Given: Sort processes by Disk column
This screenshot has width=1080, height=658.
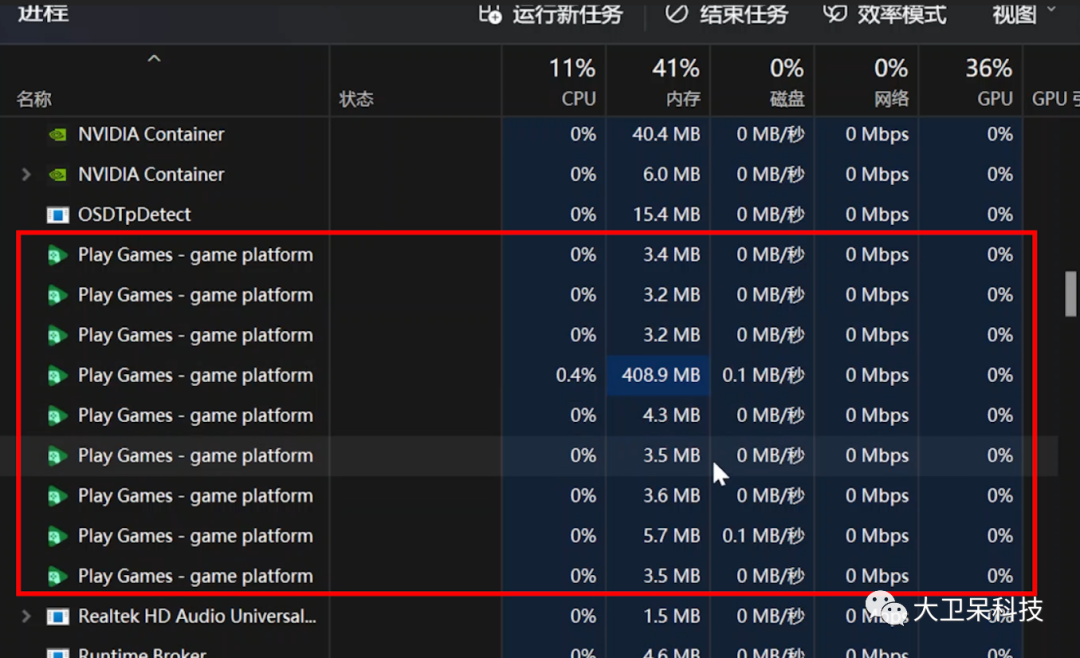Looking at the screenshot, I should [x=762, y=81].
